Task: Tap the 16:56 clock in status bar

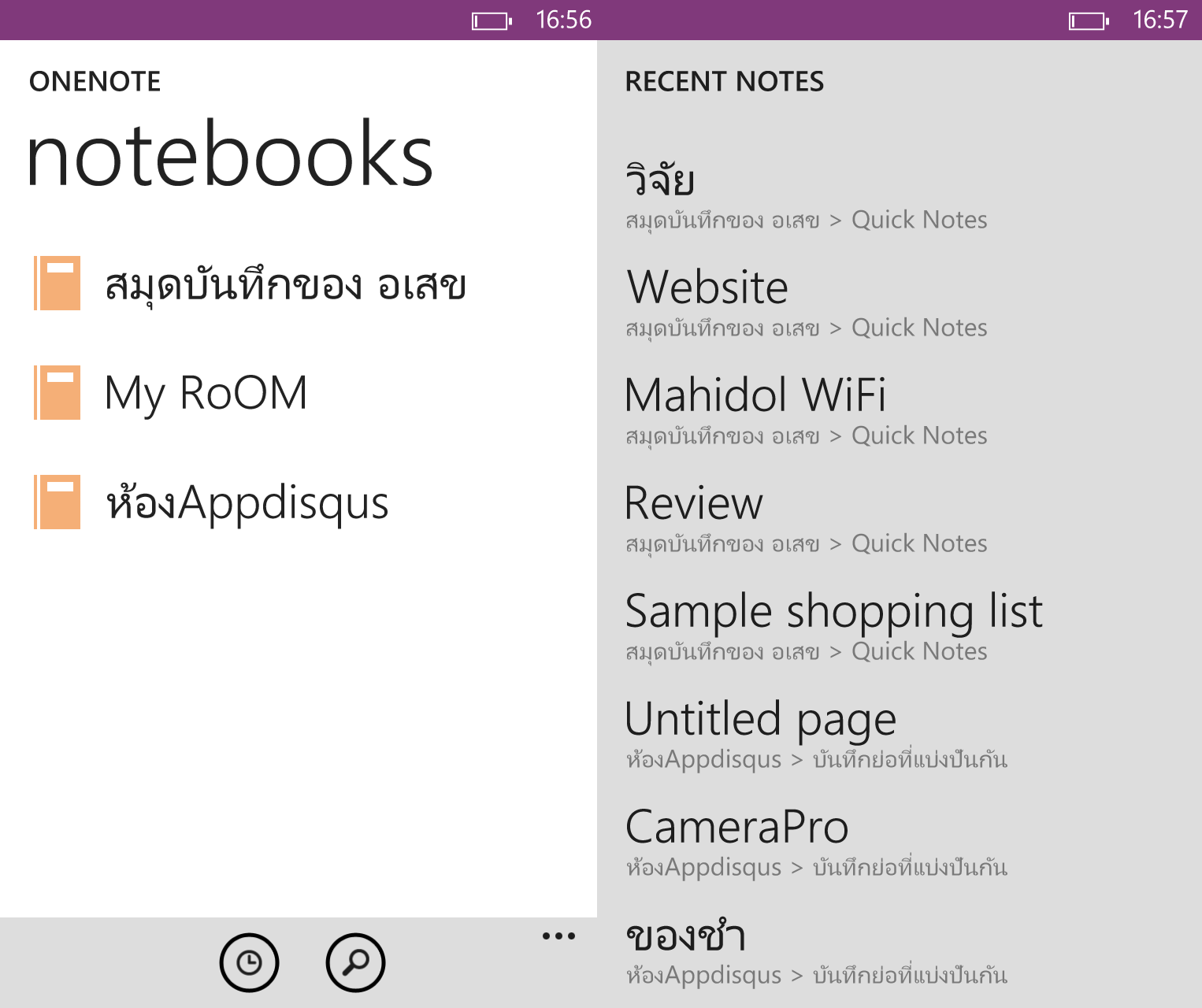Action: (563, 20)
